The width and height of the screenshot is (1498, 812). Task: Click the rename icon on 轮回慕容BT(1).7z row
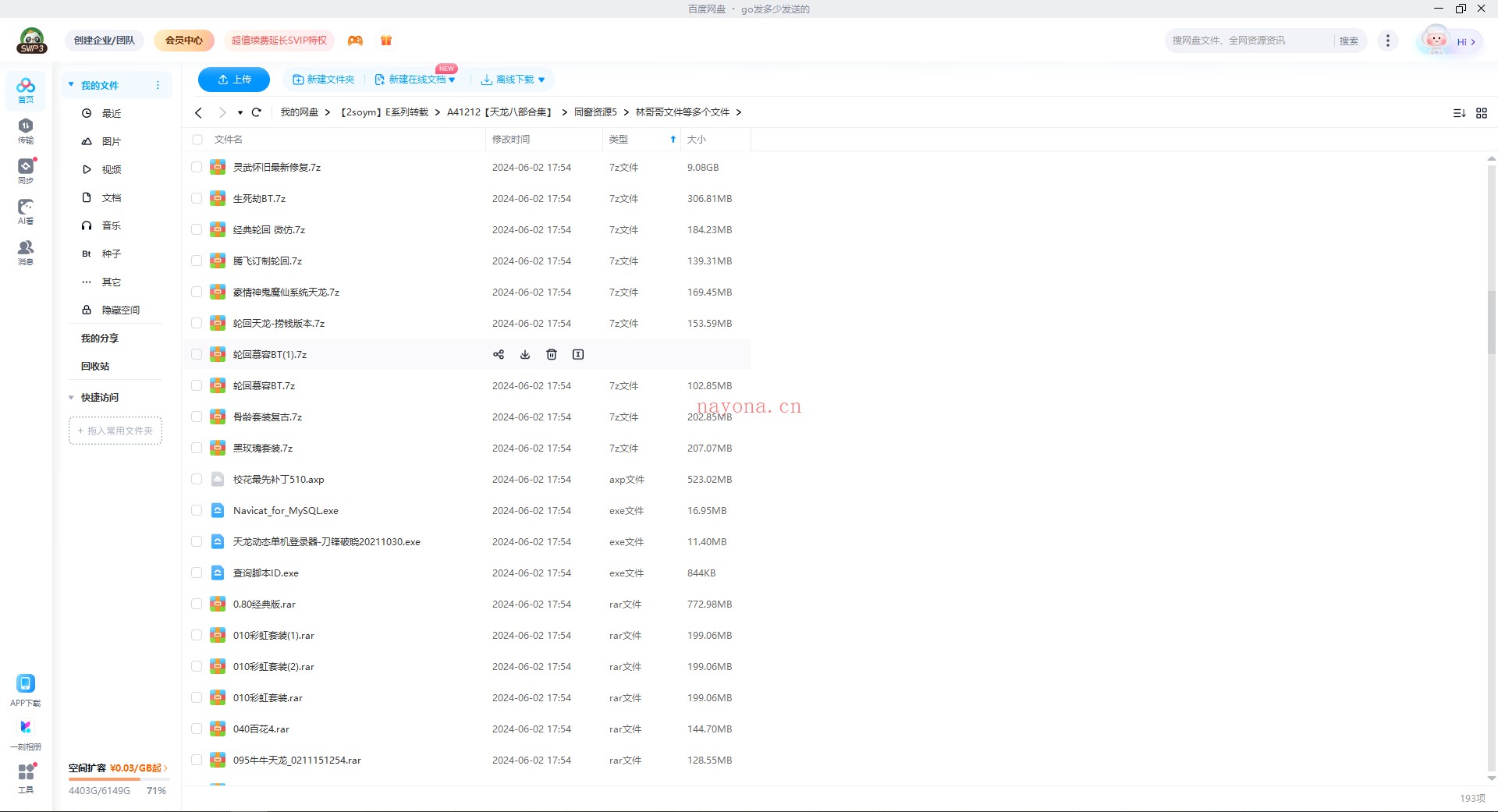[x=578, y=354]
